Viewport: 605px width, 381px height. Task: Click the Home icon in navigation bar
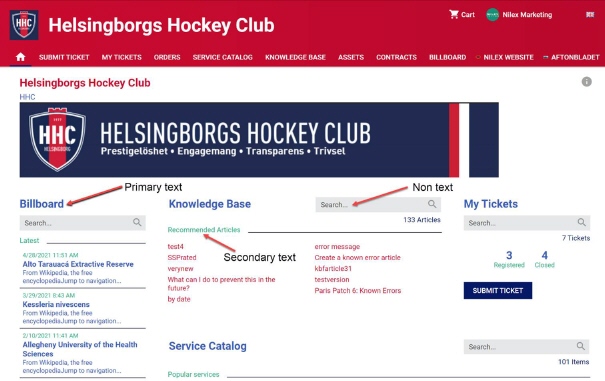click(x=20, y=57)
